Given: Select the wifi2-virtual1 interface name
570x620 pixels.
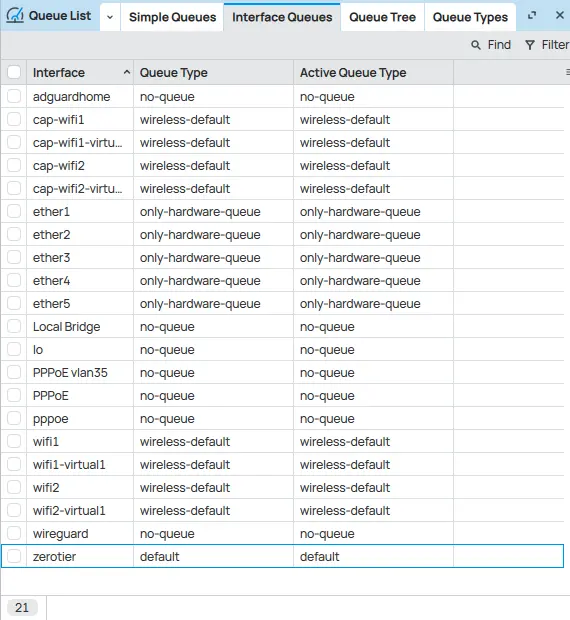Looking at the screenshot, I should click(69, 510).
